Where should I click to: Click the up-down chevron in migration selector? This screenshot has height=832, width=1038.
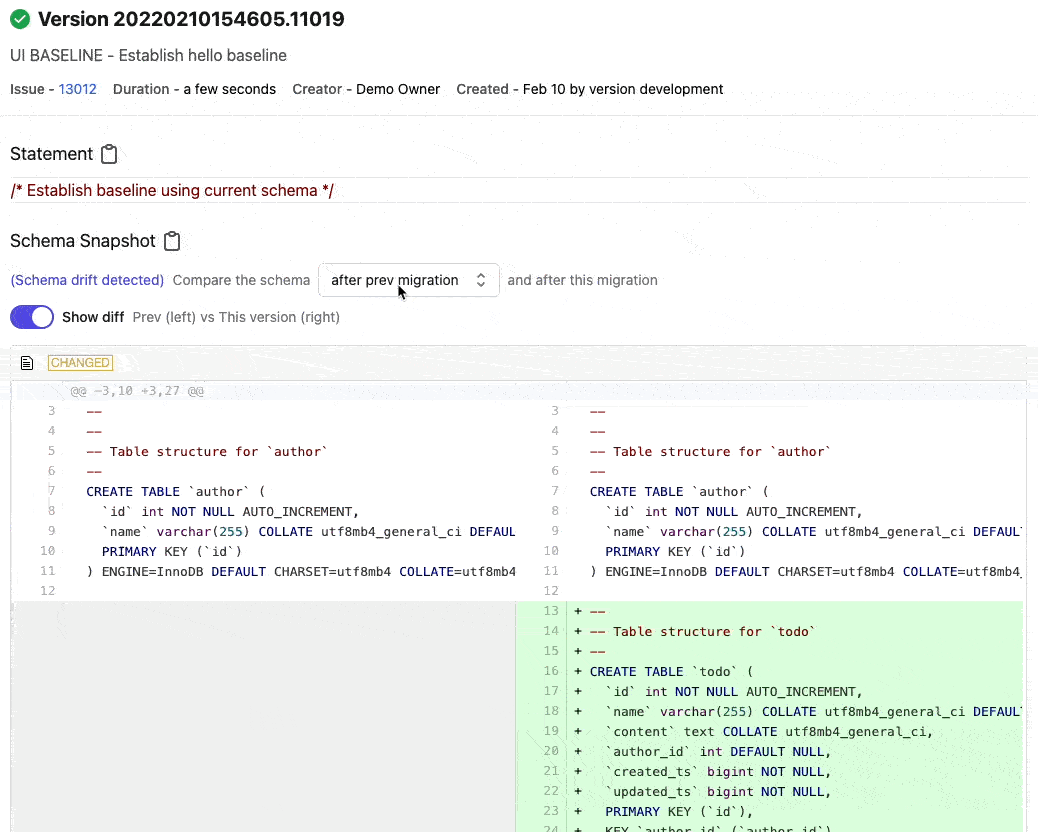[x=481, y=280]
